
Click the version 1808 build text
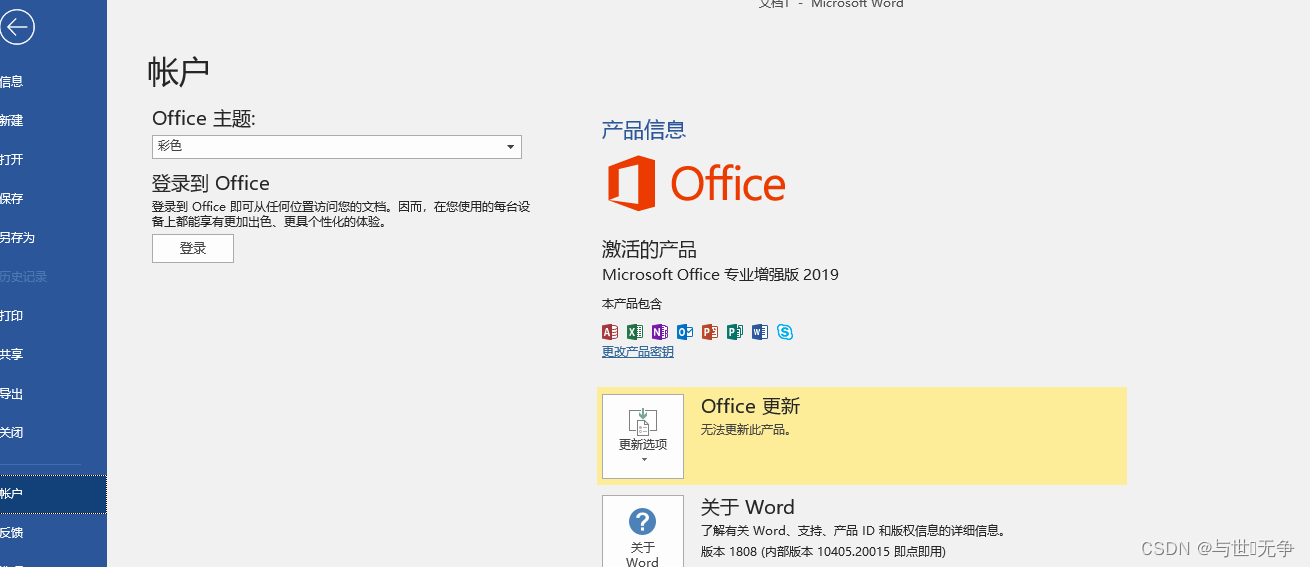823,551
